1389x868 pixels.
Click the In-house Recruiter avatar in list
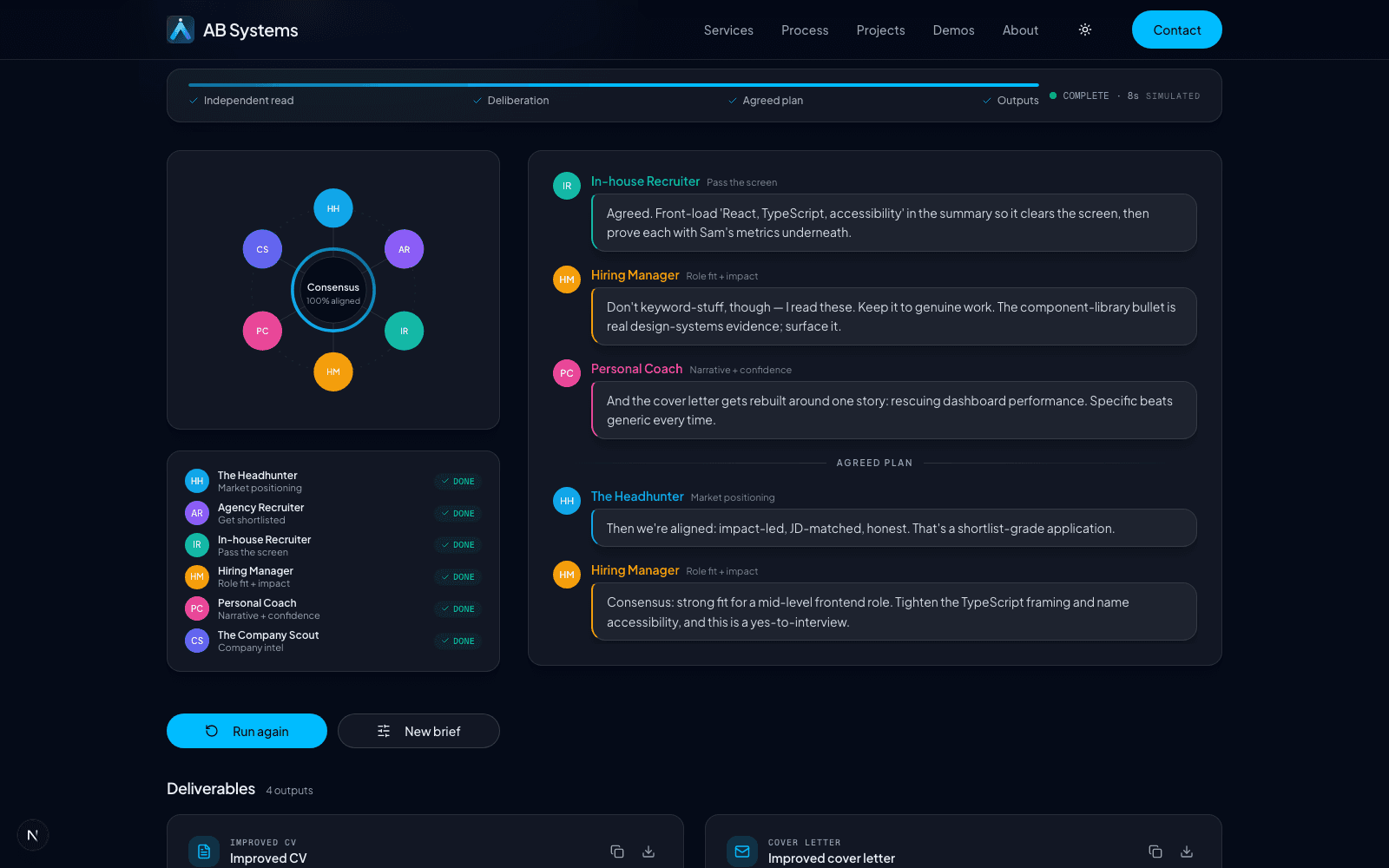[197, 545]
